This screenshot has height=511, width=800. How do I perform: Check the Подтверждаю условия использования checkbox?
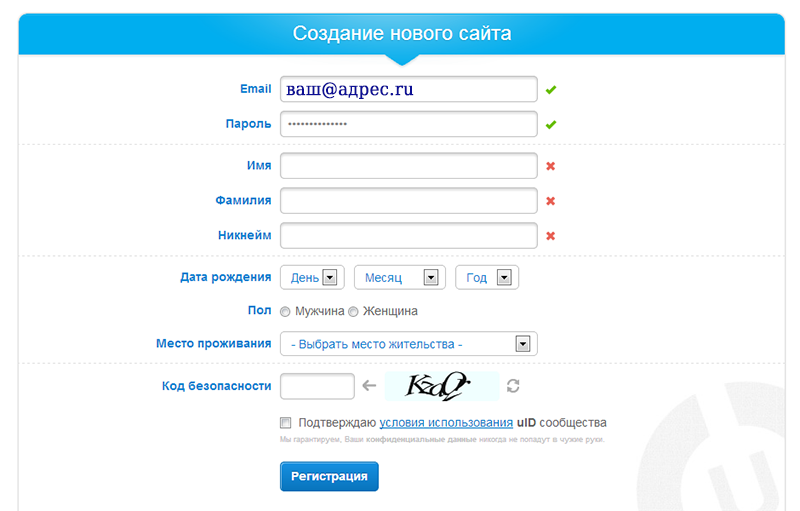pyautogui.click(x=286, y=423)
